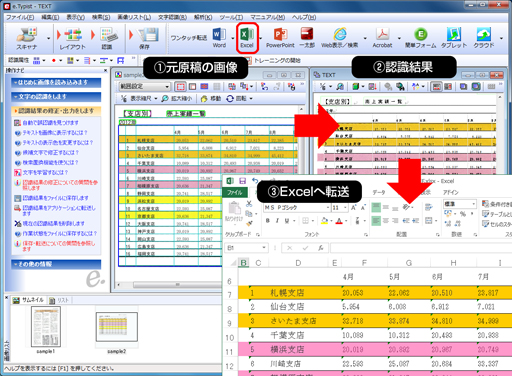The height and width of the screenshot is (376, 512).
Task: Open the range setting (範囲設定) combo box
Action: click(x=145, y=87)
